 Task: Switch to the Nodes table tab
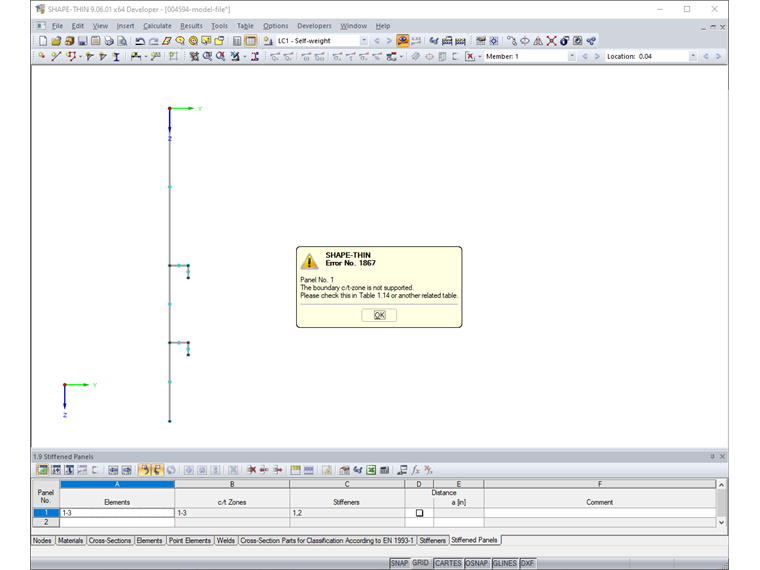point(42,540)
